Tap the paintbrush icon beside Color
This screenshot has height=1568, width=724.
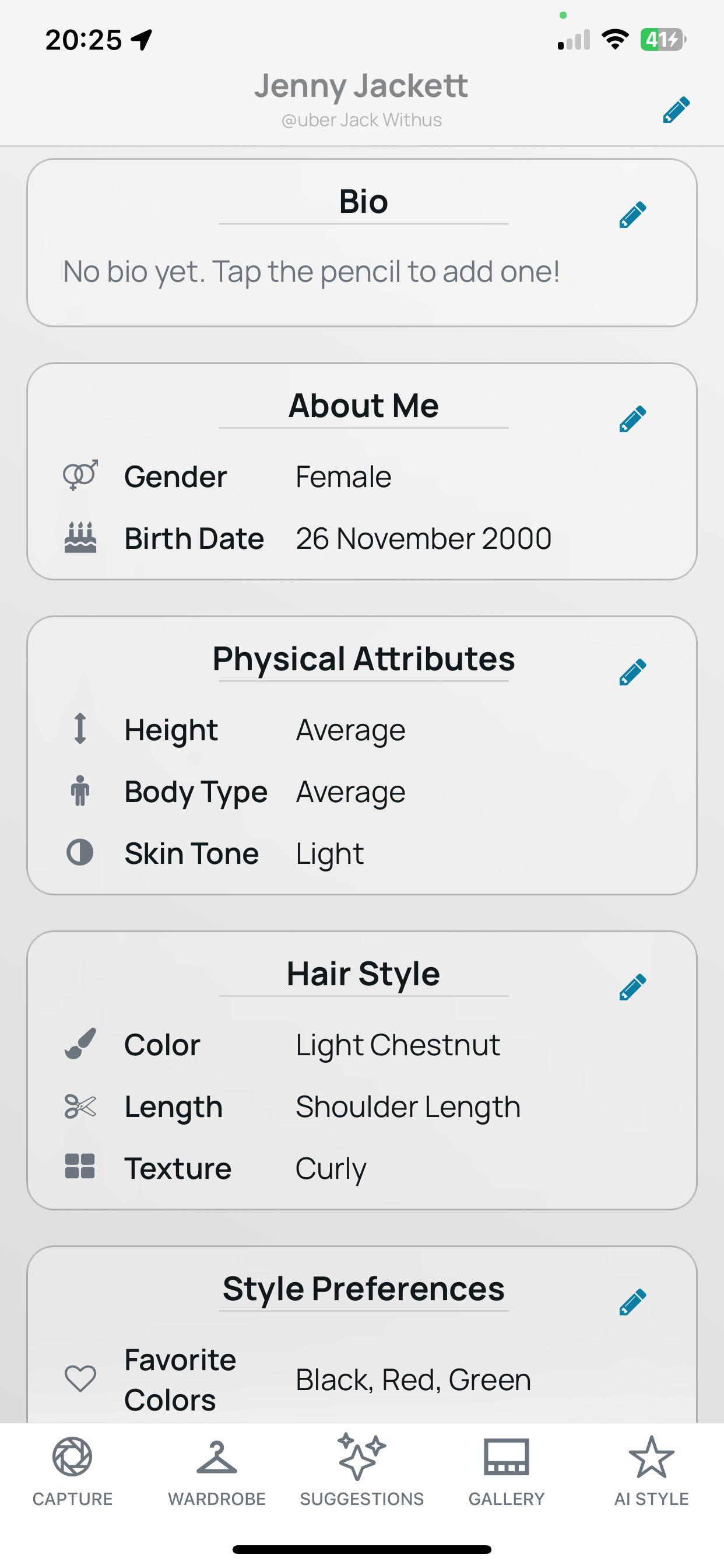click(x=80, y=1044)
